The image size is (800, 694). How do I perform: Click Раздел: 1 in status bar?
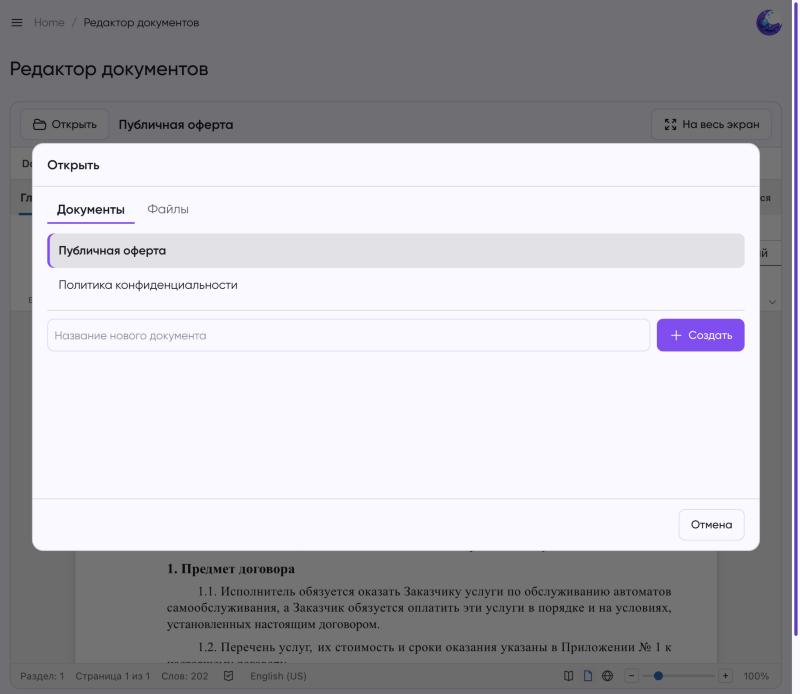42,676
